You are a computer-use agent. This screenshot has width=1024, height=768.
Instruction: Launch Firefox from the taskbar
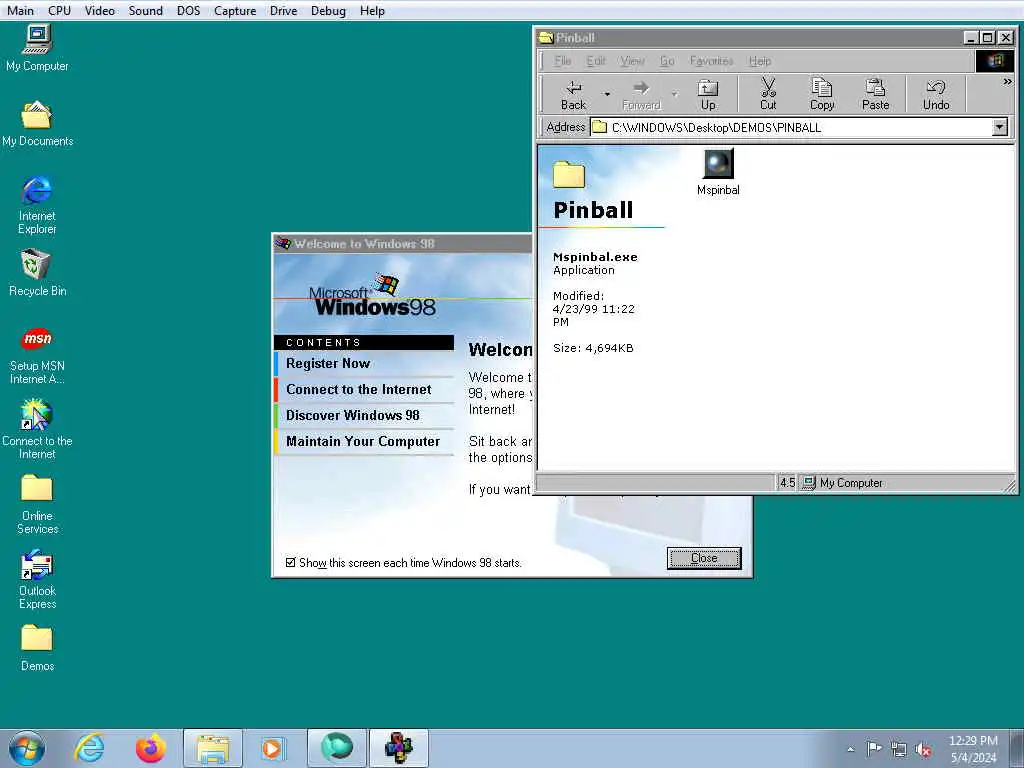coord(150,748)
